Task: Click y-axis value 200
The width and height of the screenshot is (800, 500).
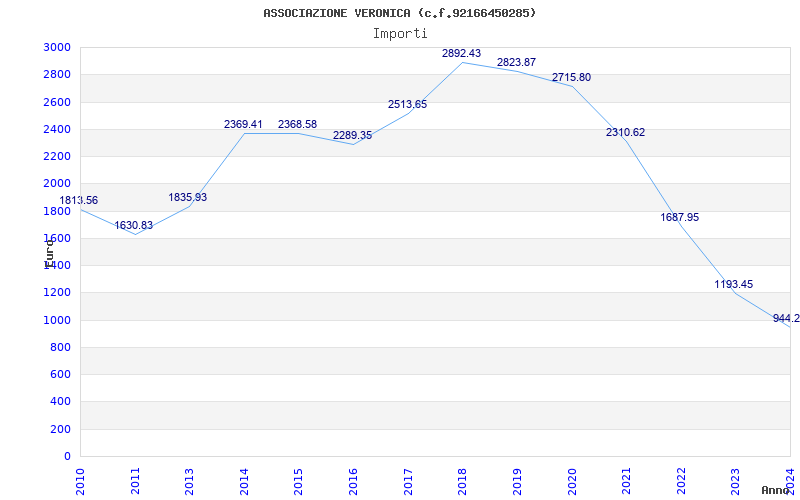Action: (x=60, y=430)
